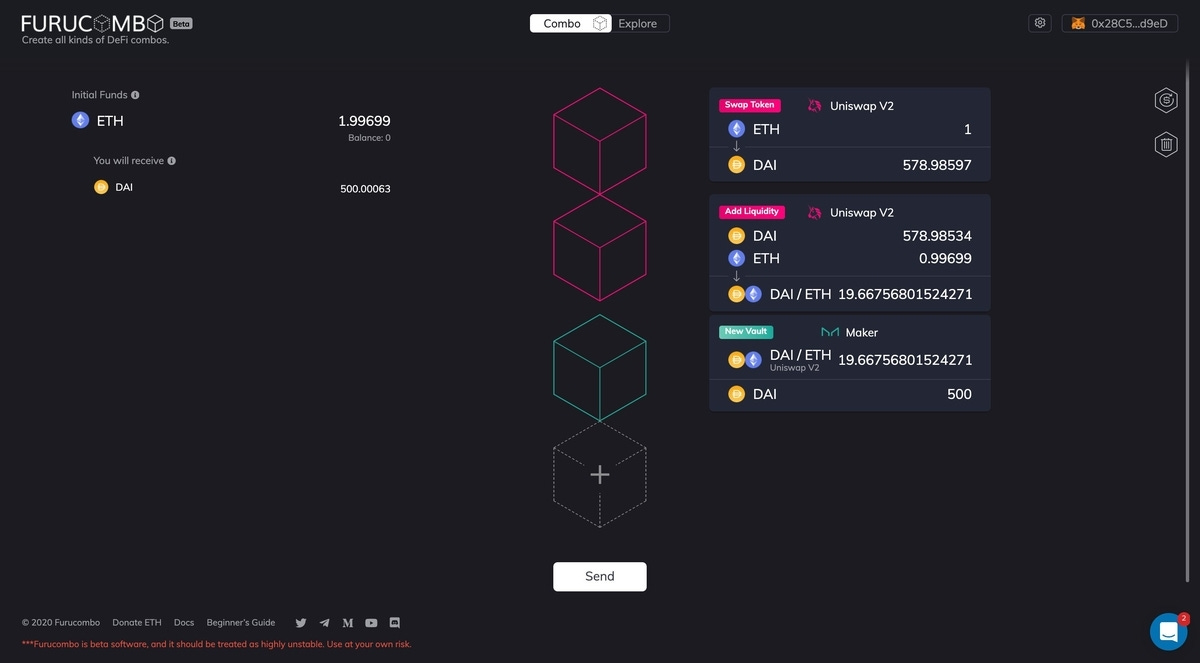Screen dimensions: 1200x663
Task: Add a new cube with the plus placeholder
Action: [x=600, y=475]
